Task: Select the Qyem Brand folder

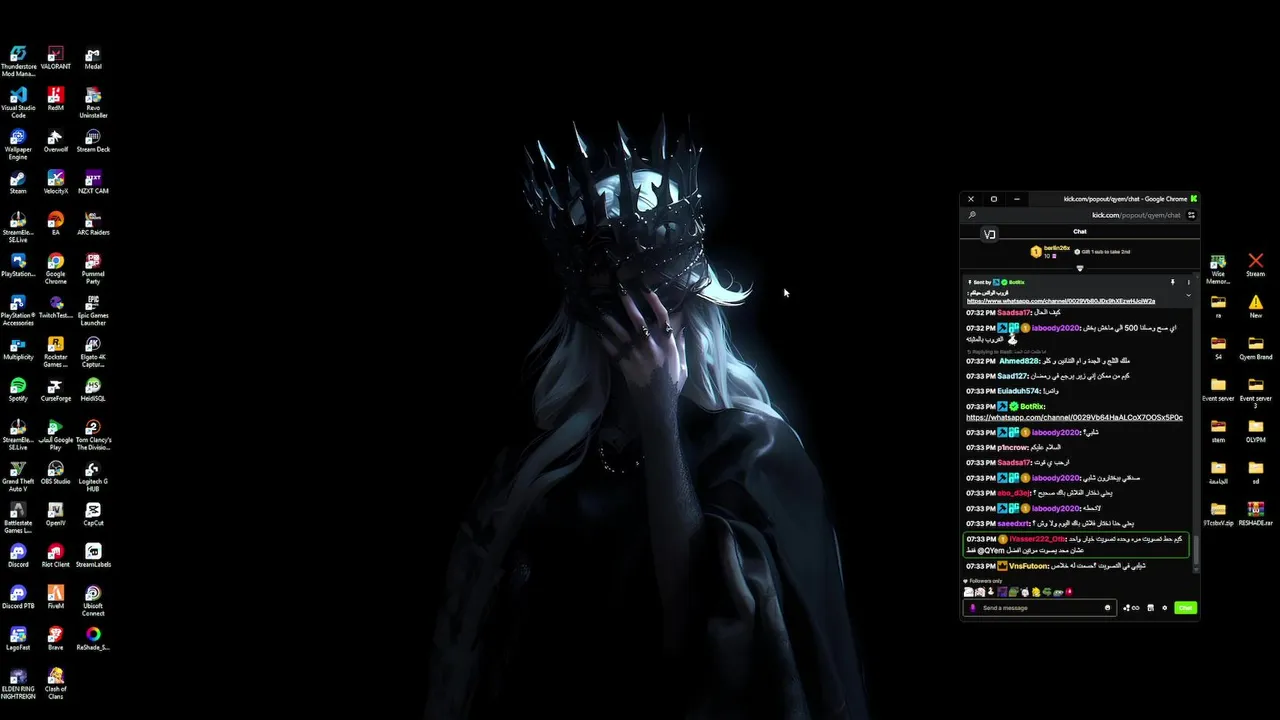Action: pyautogui.click(x=1256, y=347)
